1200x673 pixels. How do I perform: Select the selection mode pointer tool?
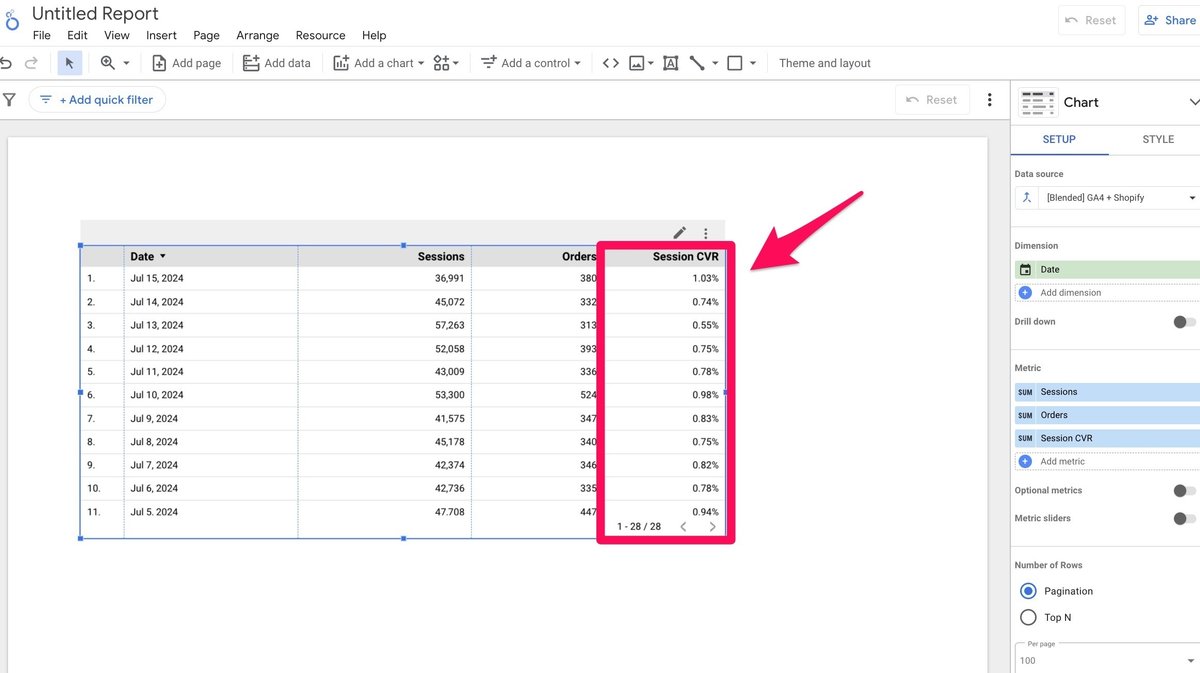69,63
